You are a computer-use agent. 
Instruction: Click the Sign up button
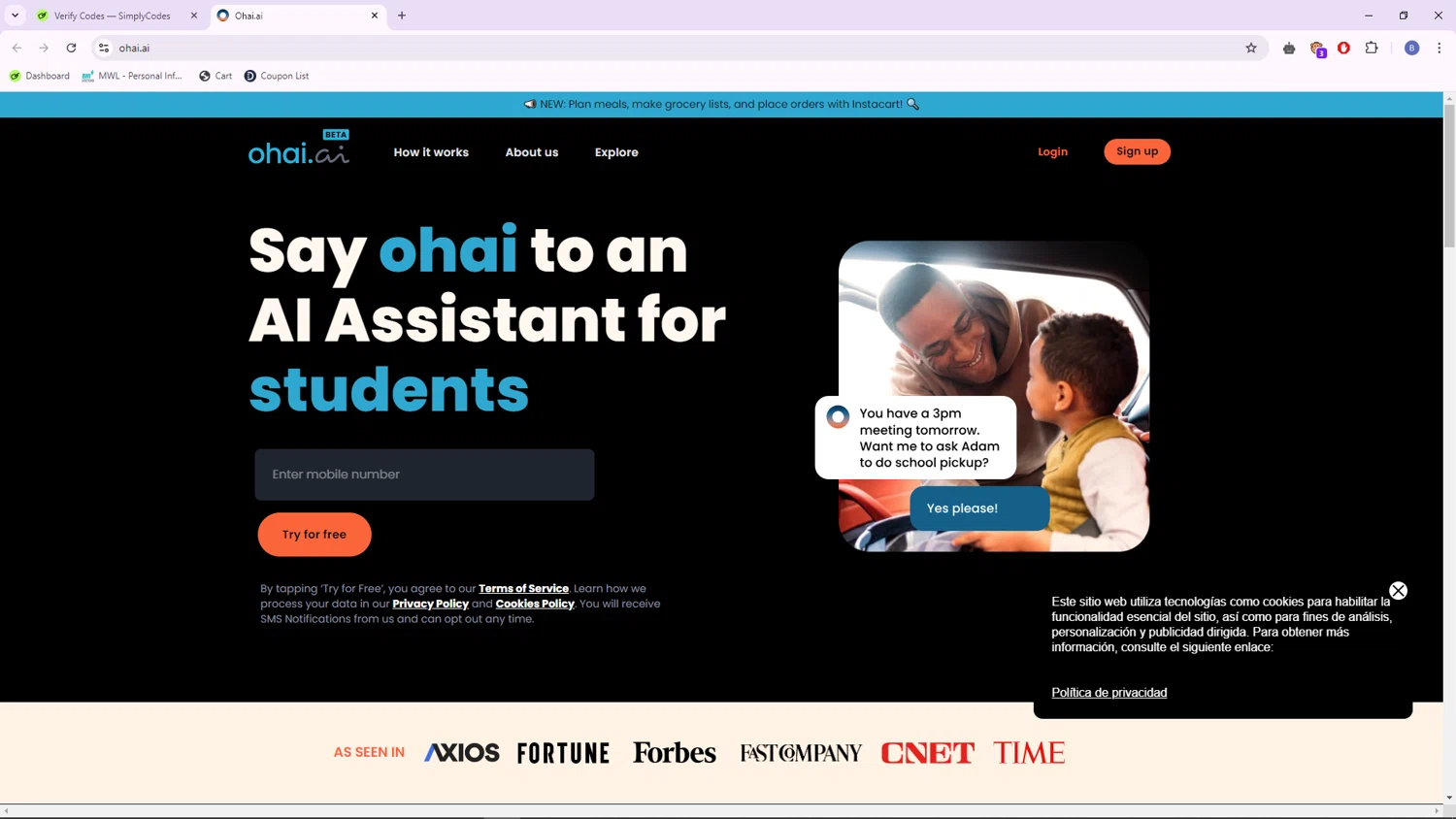click(1137, 151)
